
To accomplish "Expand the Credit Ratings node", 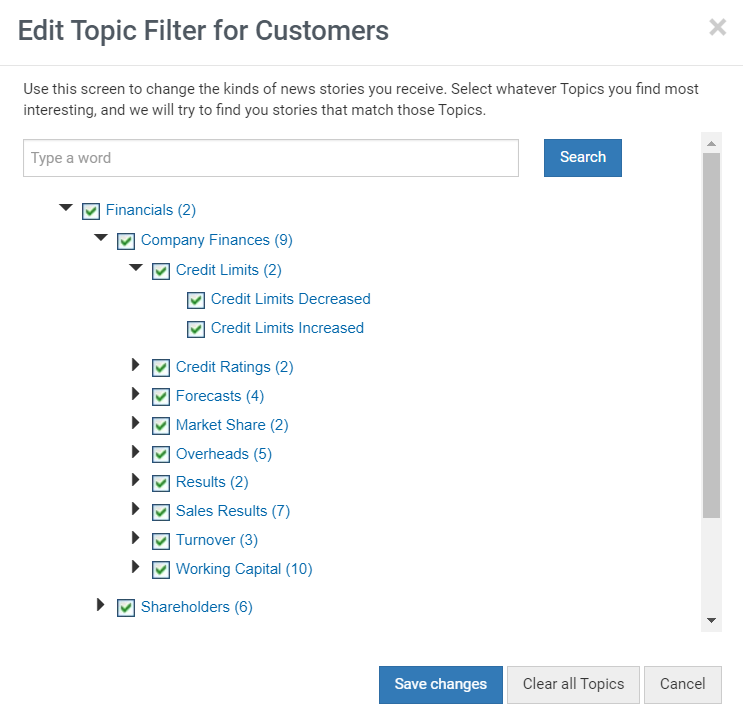I will click(x=136, y=365).
